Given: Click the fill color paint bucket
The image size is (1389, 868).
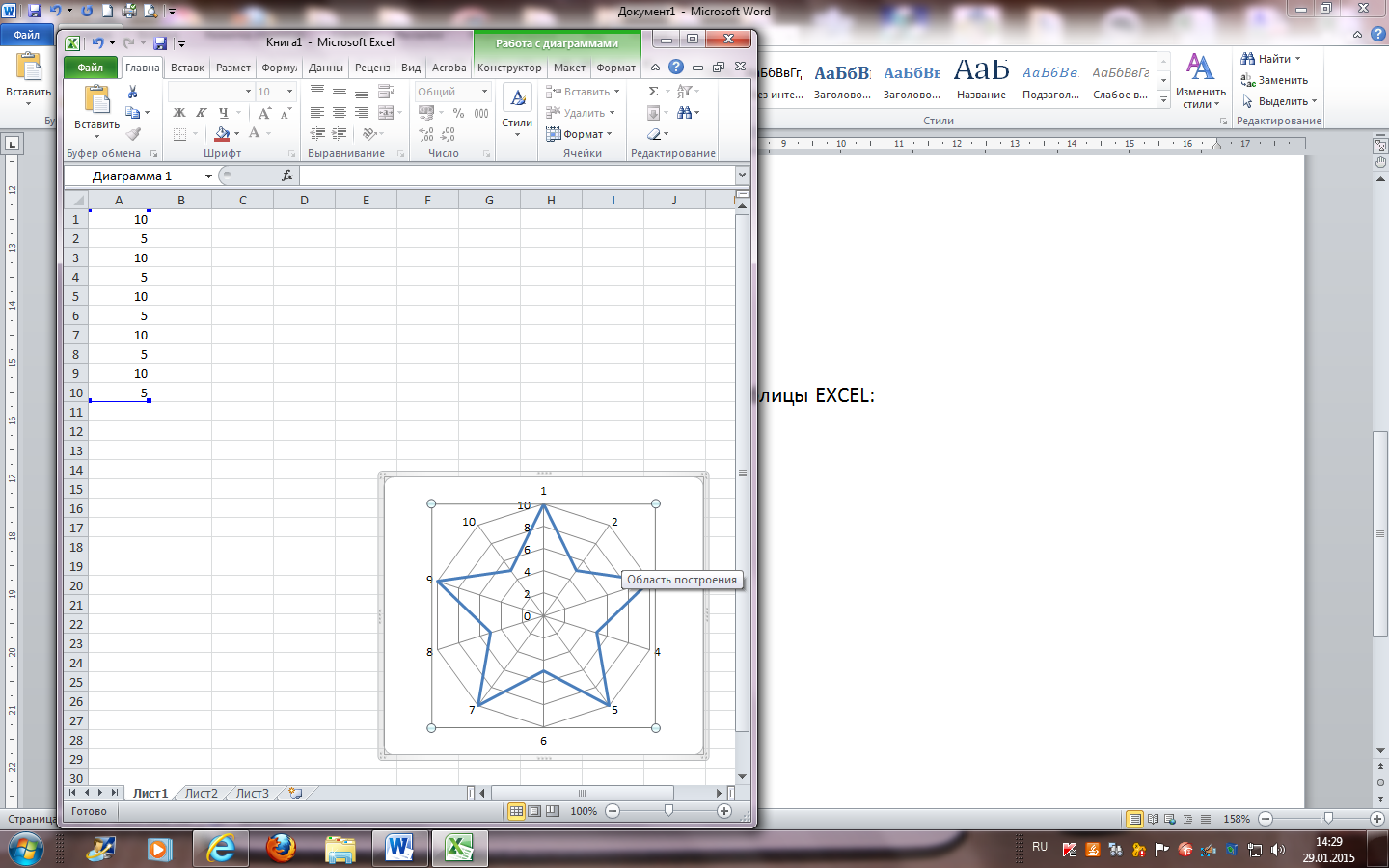Looking at the screenshot, I should pos(223,134).
